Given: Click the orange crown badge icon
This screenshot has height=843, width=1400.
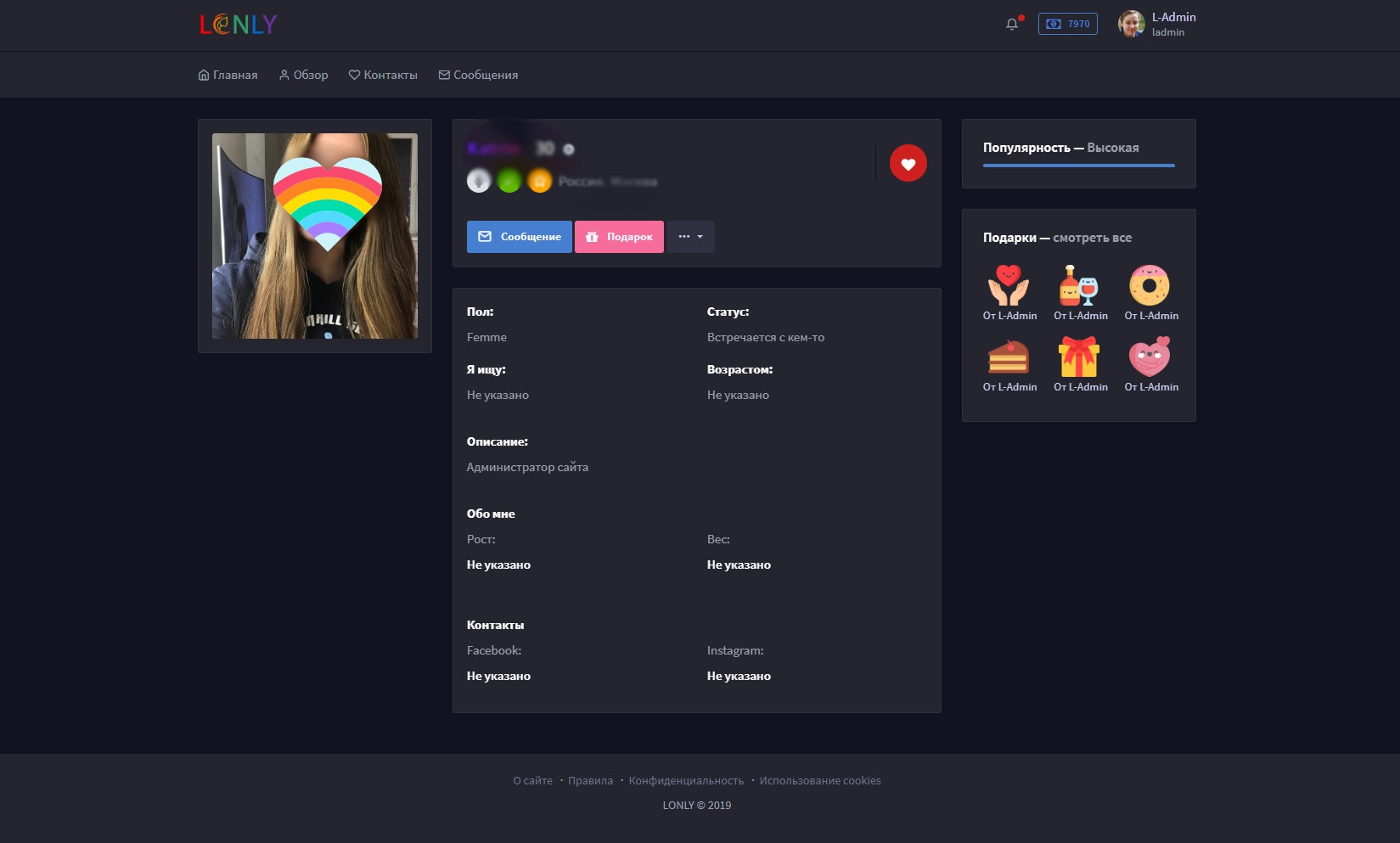Looking at the screenshot, I should pos(540,181).
